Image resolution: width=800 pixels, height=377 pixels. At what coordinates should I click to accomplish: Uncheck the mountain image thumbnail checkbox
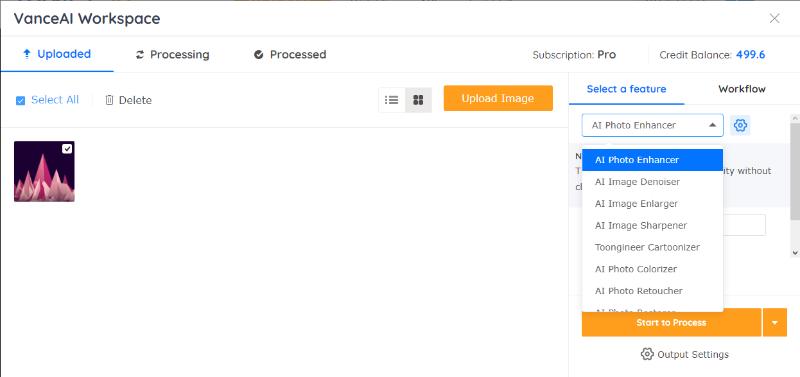[67, 148]
